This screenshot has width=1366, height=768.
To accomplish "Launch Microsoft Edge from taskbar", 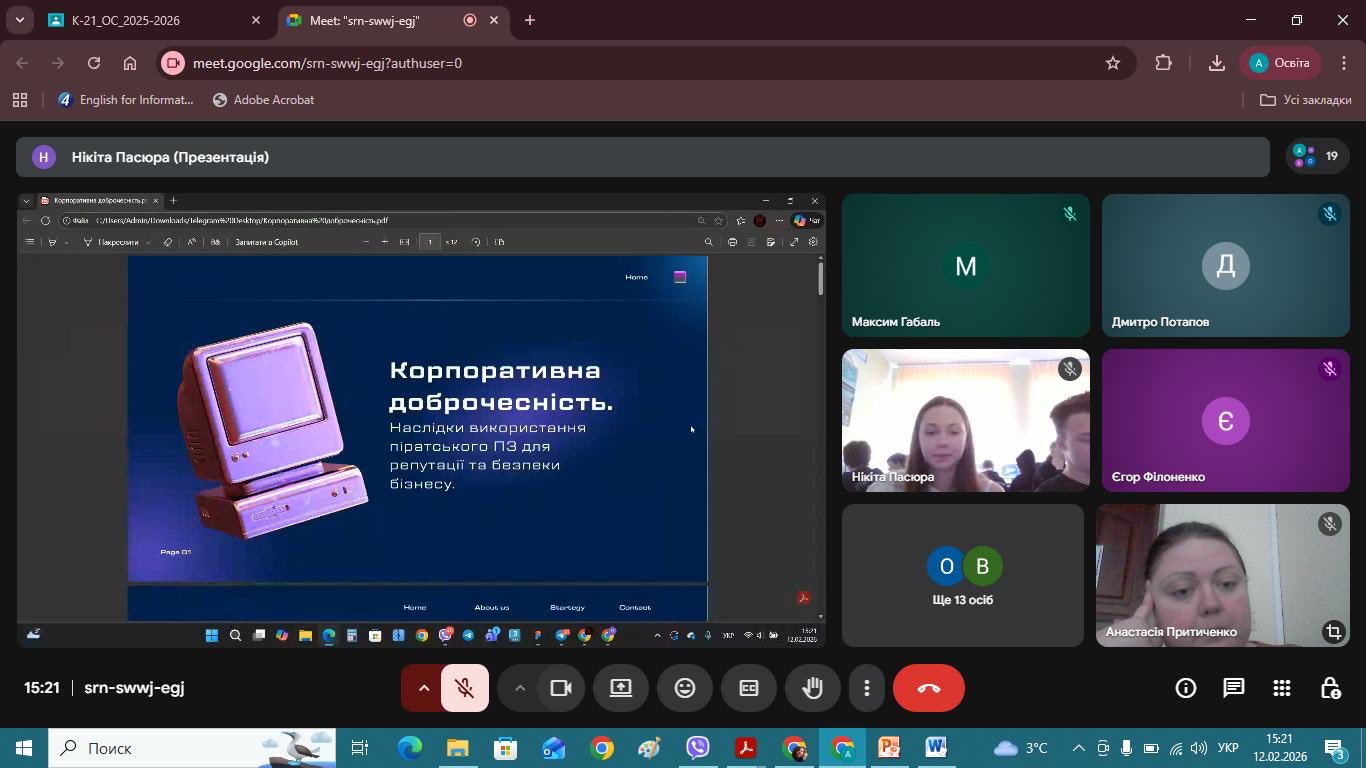I will (x=409, y=748).
